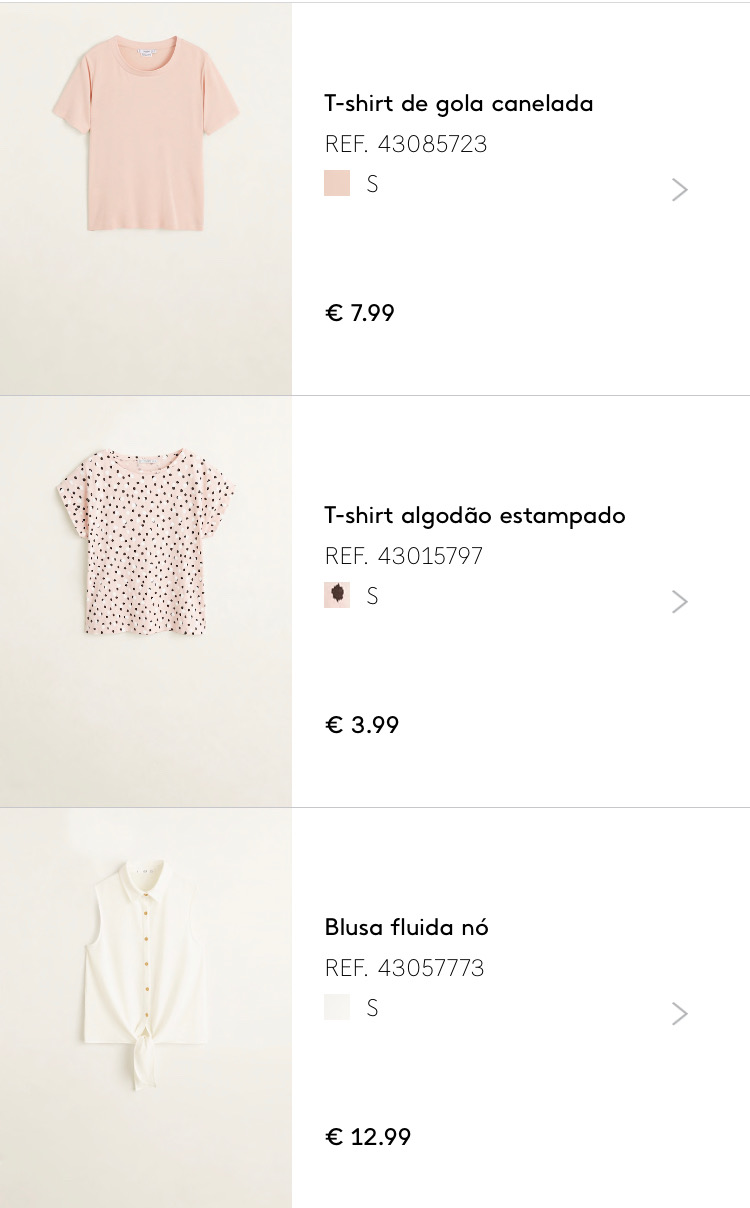Select reference number REF. 43085723
The image size is (750, 1208).
pos(406,144)
